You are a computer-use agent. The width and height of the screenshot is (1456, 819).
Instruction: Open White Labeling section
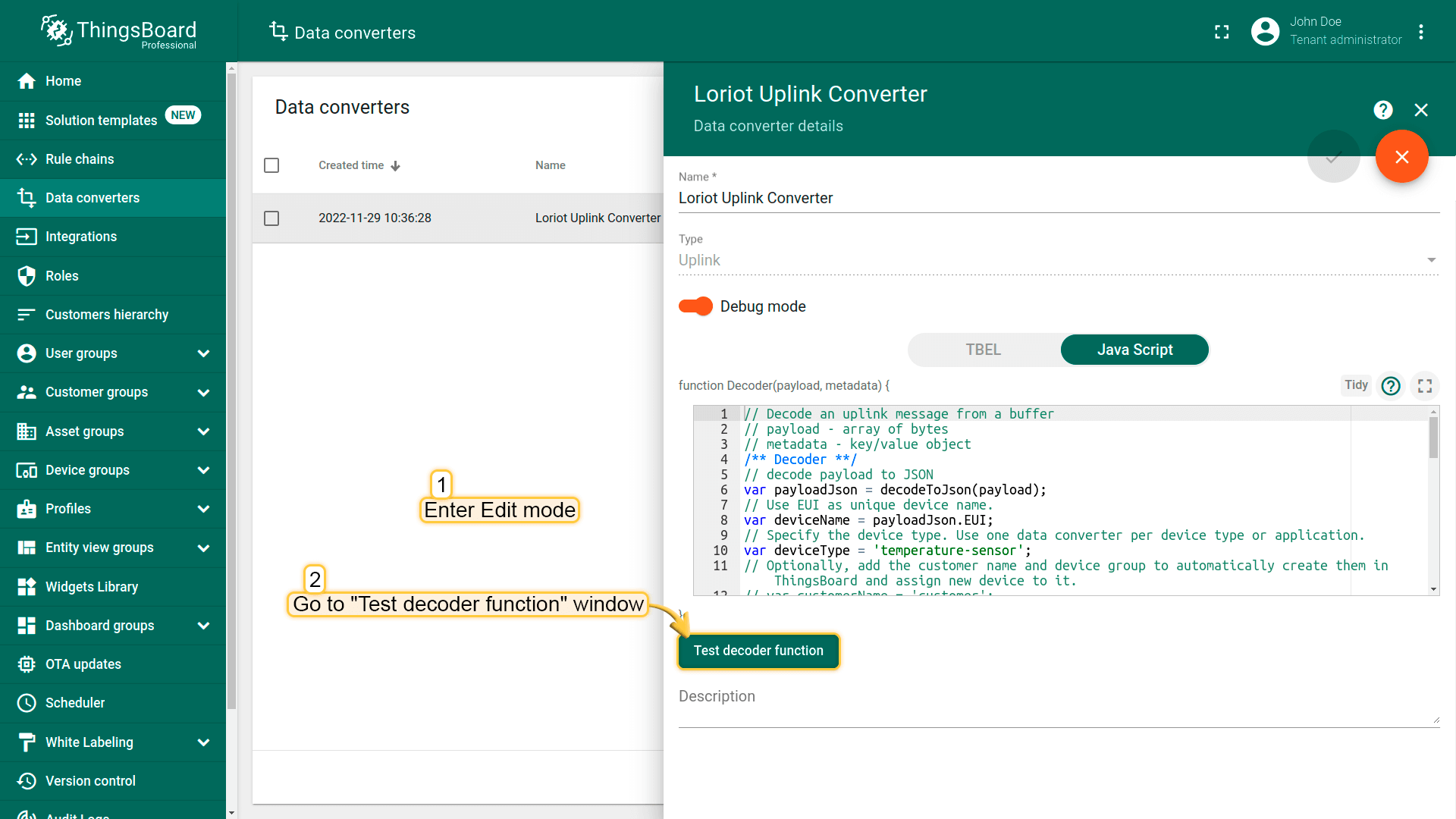[x=89, y=742]
